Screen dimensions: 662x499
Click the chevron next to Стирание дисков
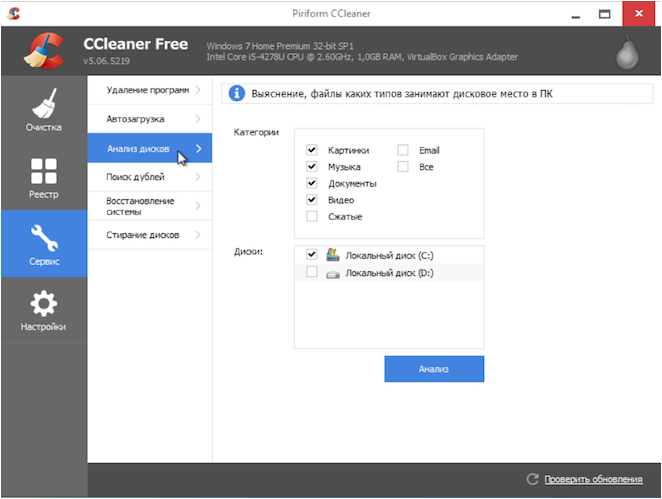(x=198, y=235)
